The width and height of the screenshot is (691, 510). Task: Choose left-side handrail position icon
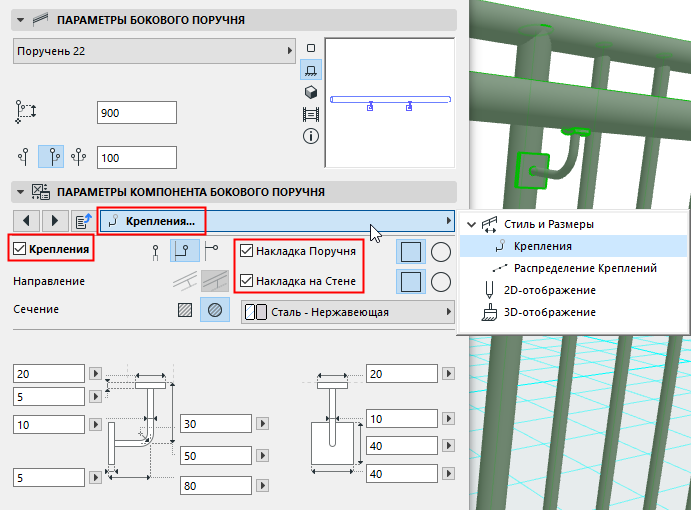[24, 157]
